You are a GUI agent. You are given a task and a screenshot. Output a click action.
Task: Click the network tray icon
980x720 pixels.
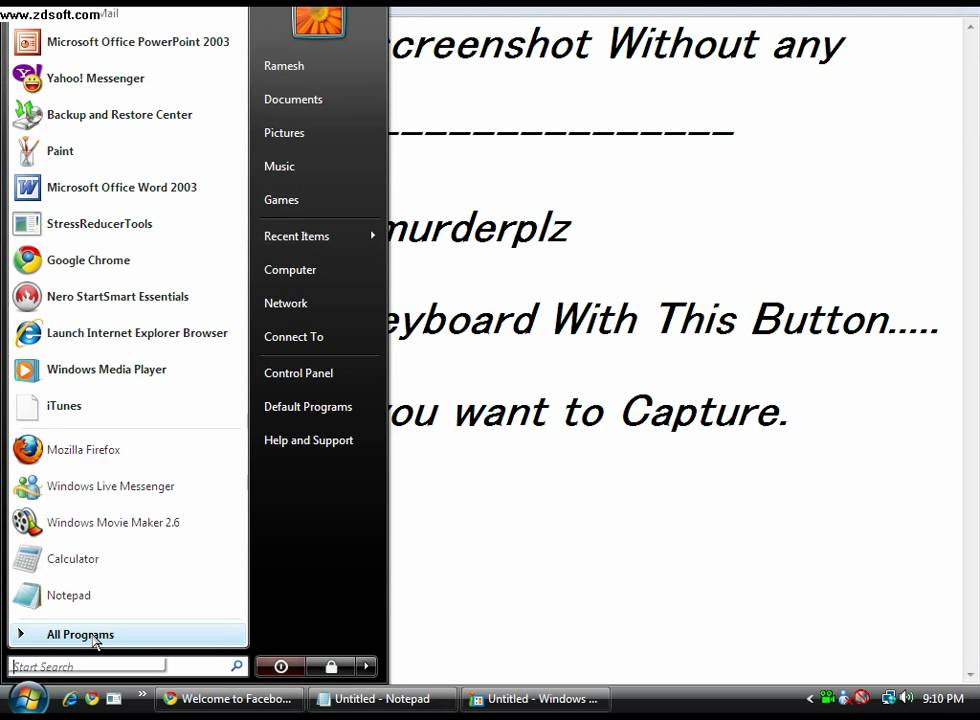click(x=888, y=697)
